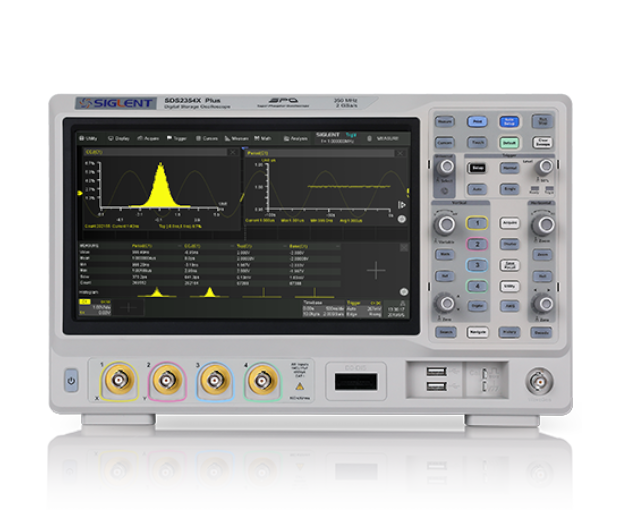
Task: Open the Utility menu on screen
Action: tap(90, 138)
